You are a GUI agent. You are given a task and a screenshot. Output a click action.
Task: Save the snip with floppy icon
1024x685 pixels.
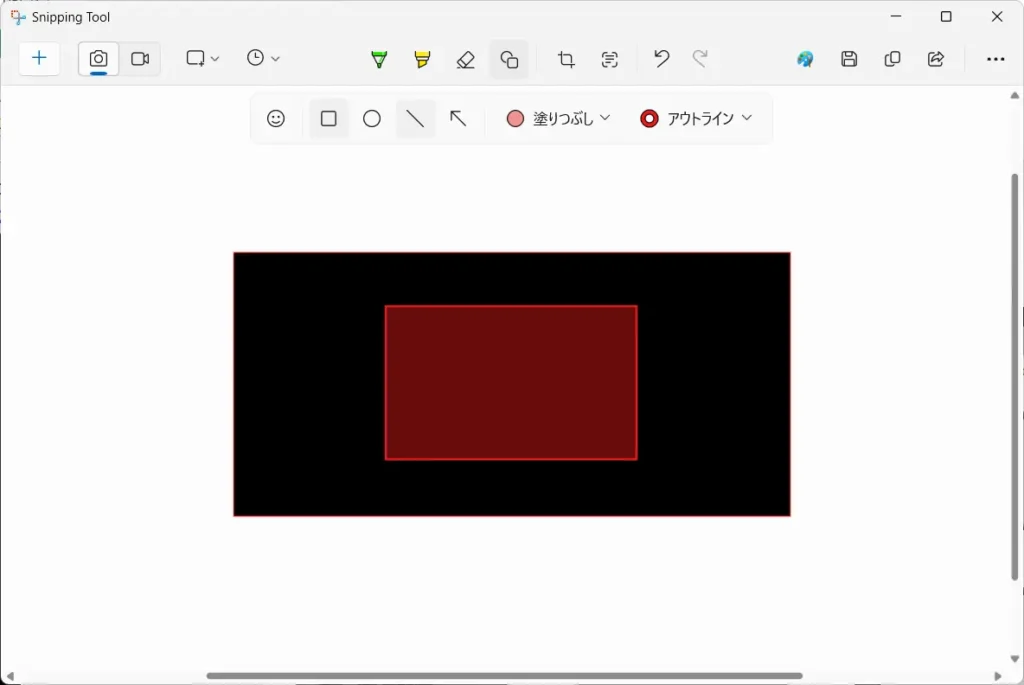point(849,59)
